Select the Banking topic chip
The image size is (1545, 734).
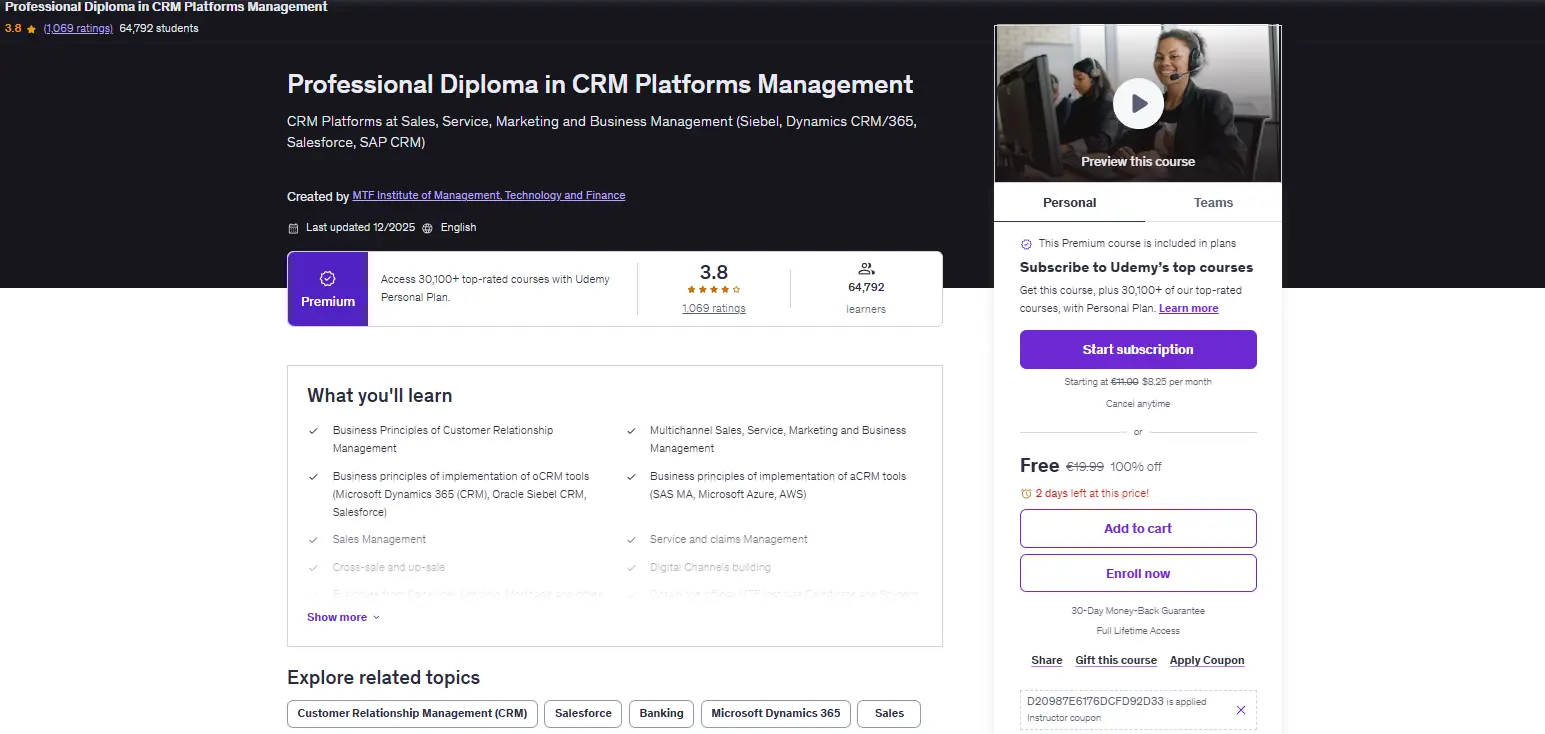point(661,714)
